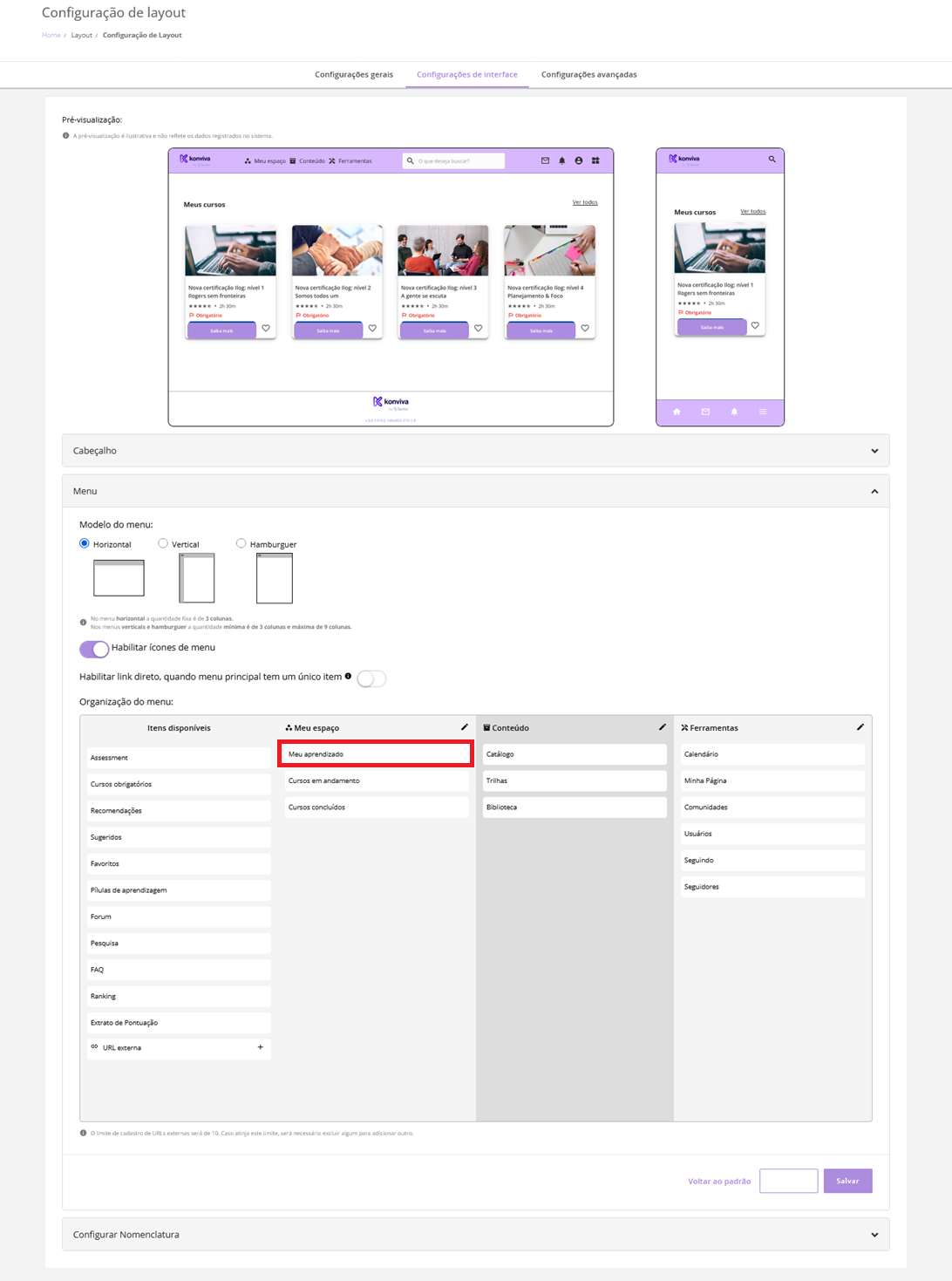952x1281 pixels.
Task: Open the Configurações avançadas tab
Action: tap(588, 75)
